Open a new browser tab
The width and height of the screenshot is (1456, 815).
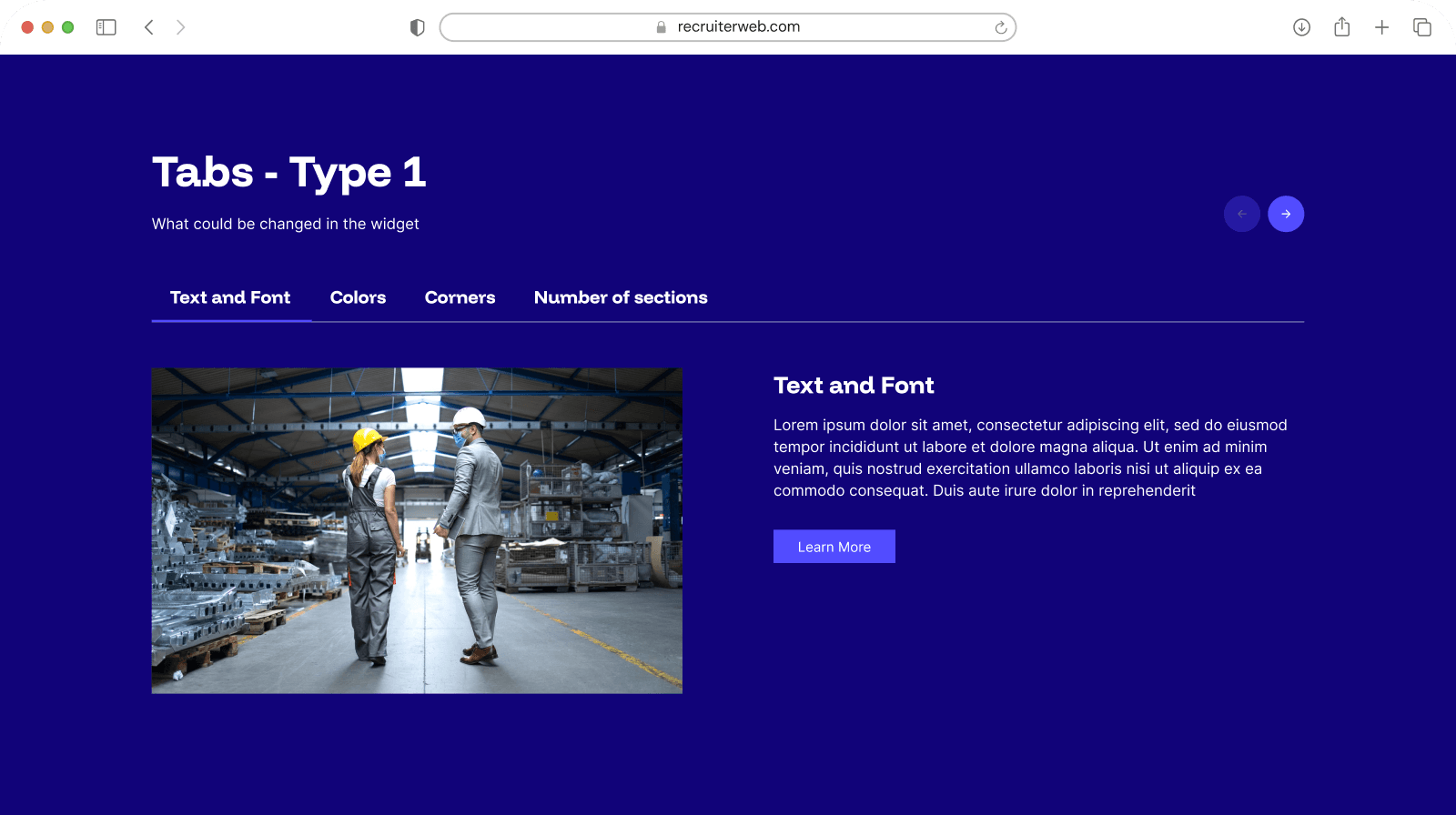[x=1381, y=27]
